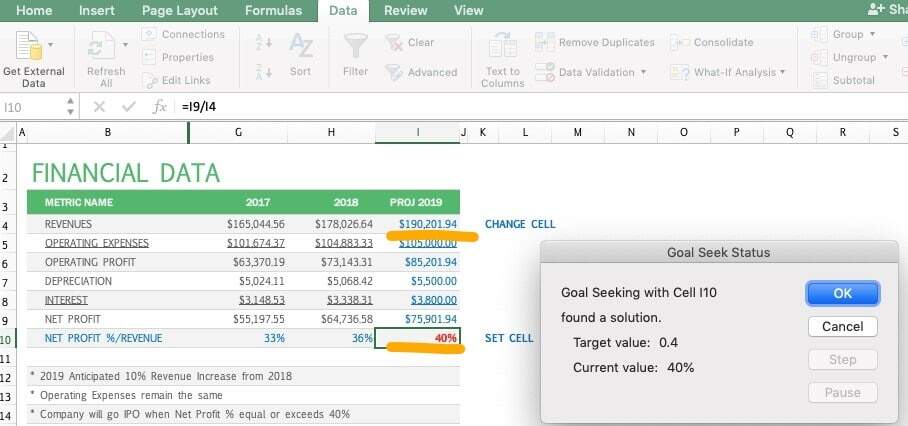The image size is (908, 426).
Task: Select cell with $165,044.56
Action: (238, 224)
